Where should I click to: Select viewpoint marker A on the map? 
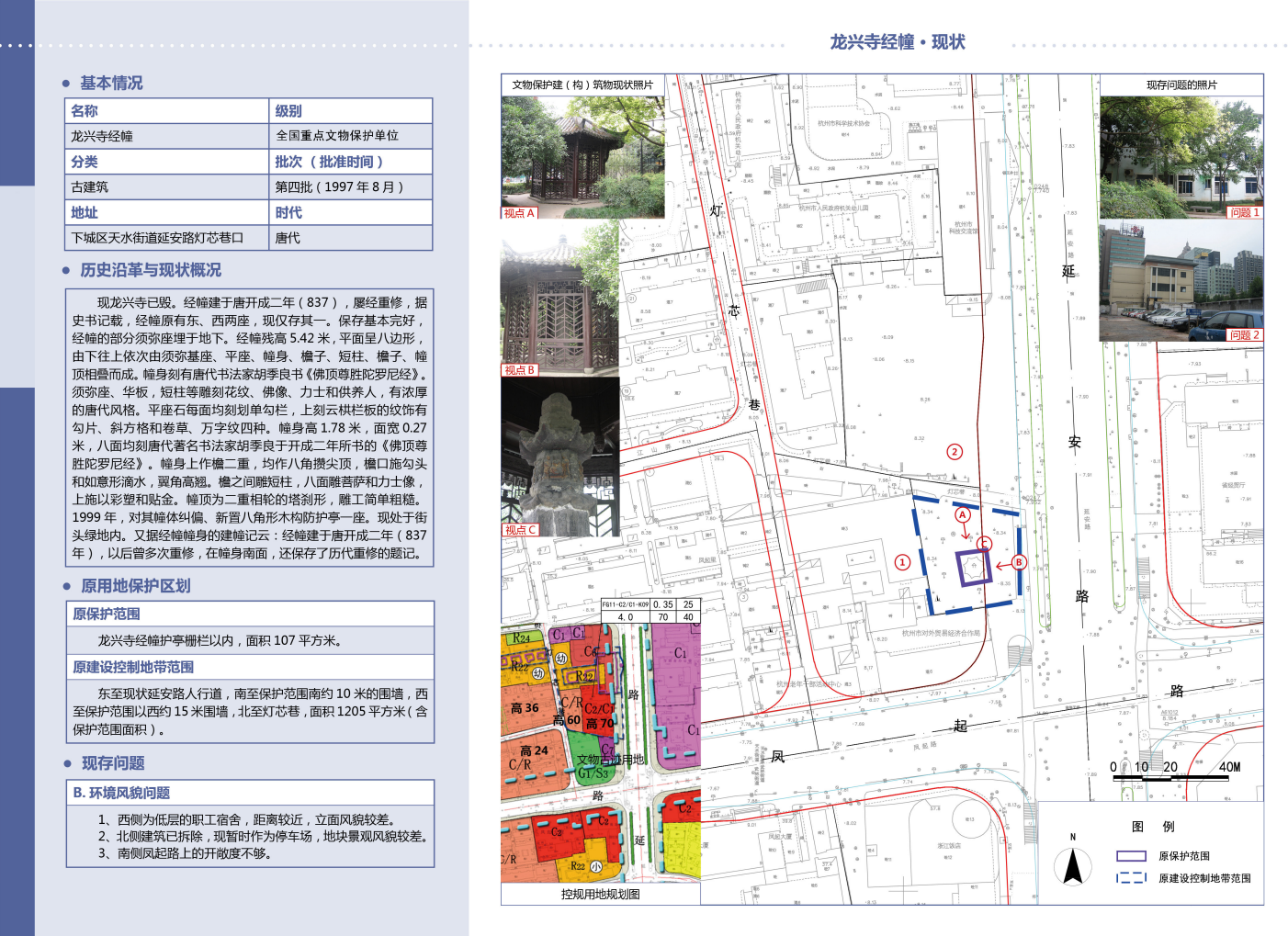pos(962,515)
